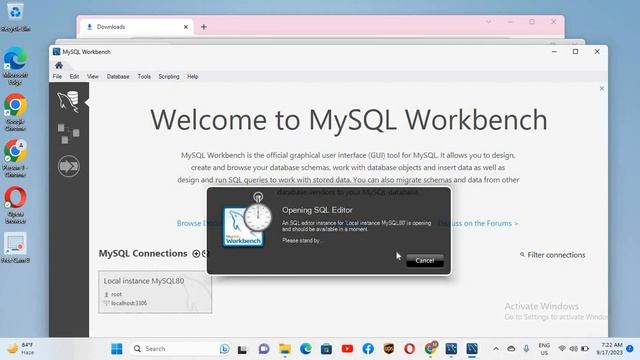Show hidden system tray icons

pyautogui.click(x=496, y=349)
